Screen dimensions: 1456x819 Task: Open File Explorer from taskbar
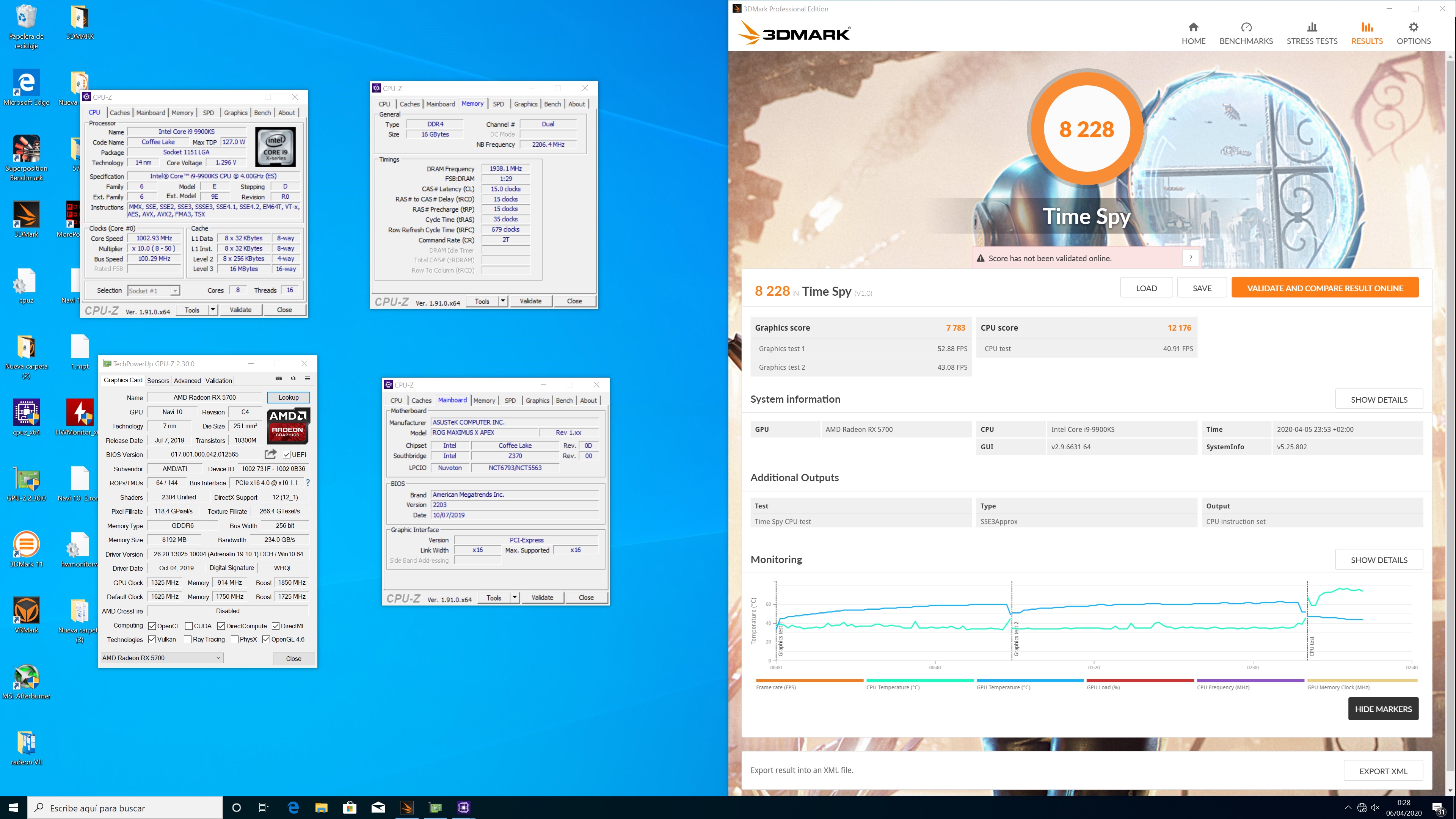point(321,808)
